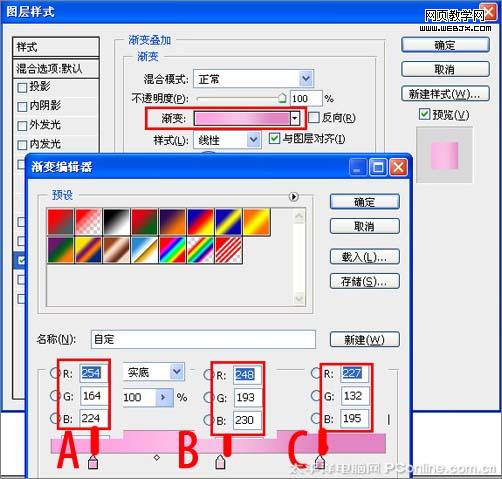The width and height of the screenshot is (502, 479).
Task: Select the transparent rainbow gradient preset
Action: [x=201, y=250]
